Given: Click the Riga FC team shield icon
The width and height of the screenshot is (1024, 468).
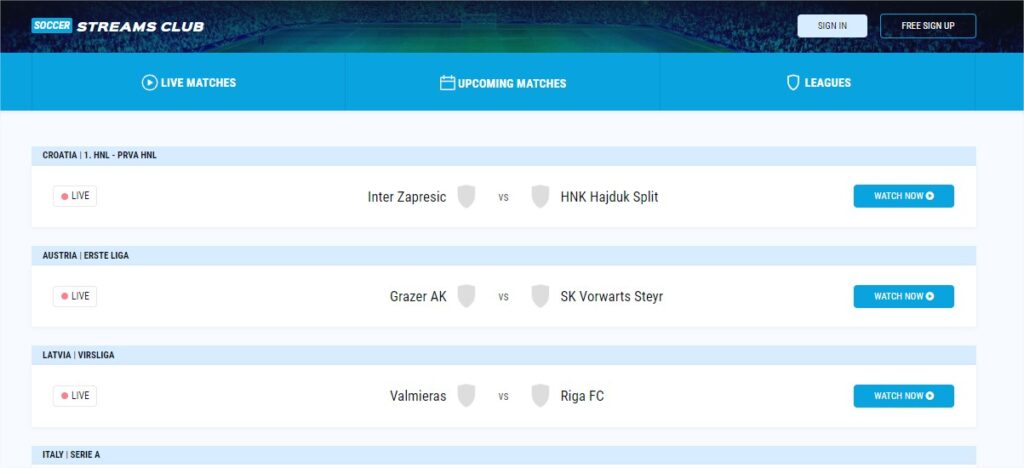Looking at the screenshot, I should (x=540, y=396).
